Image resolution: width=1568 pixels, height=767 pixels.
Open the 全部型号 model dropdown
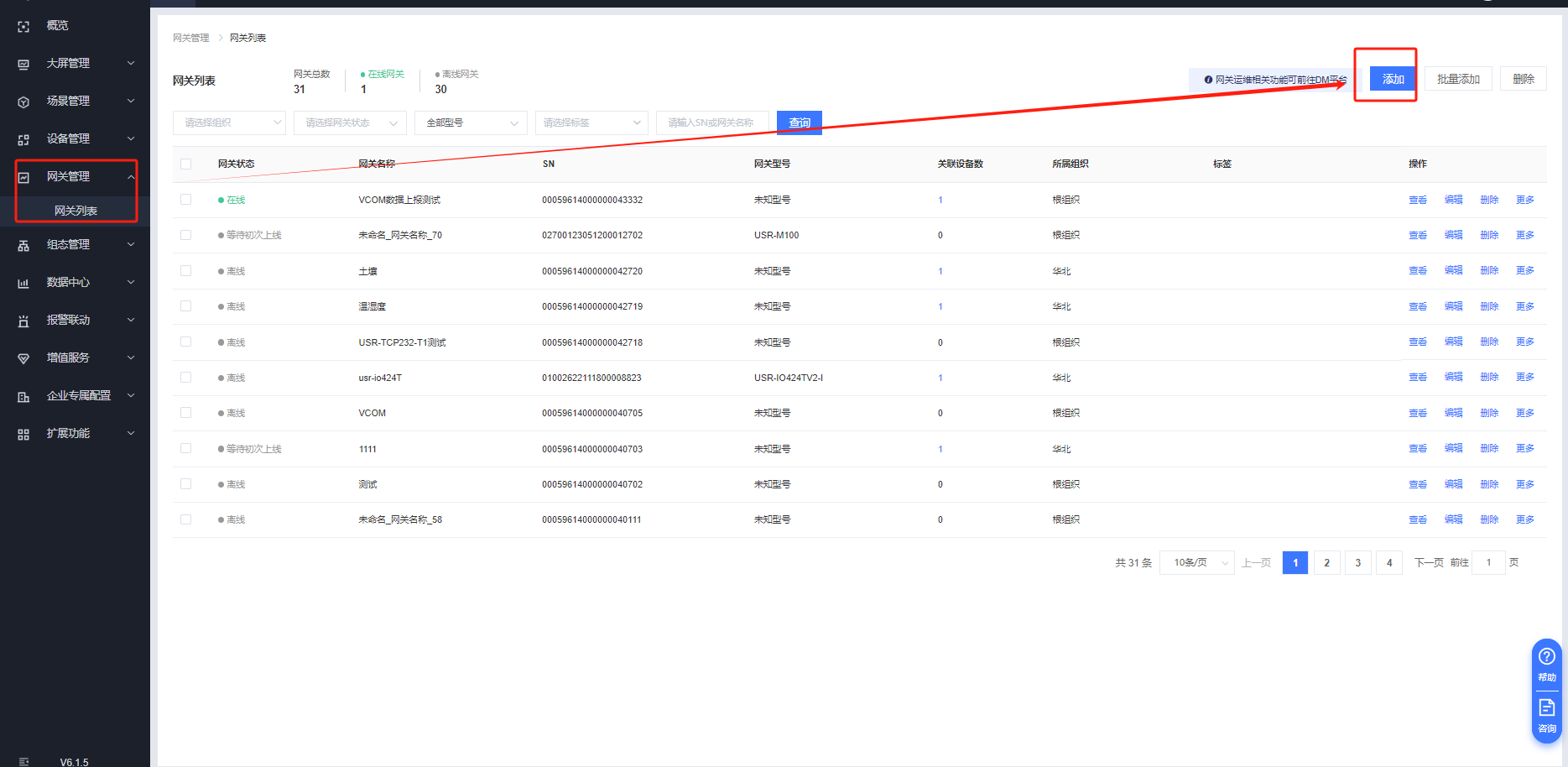coord(471,123)
